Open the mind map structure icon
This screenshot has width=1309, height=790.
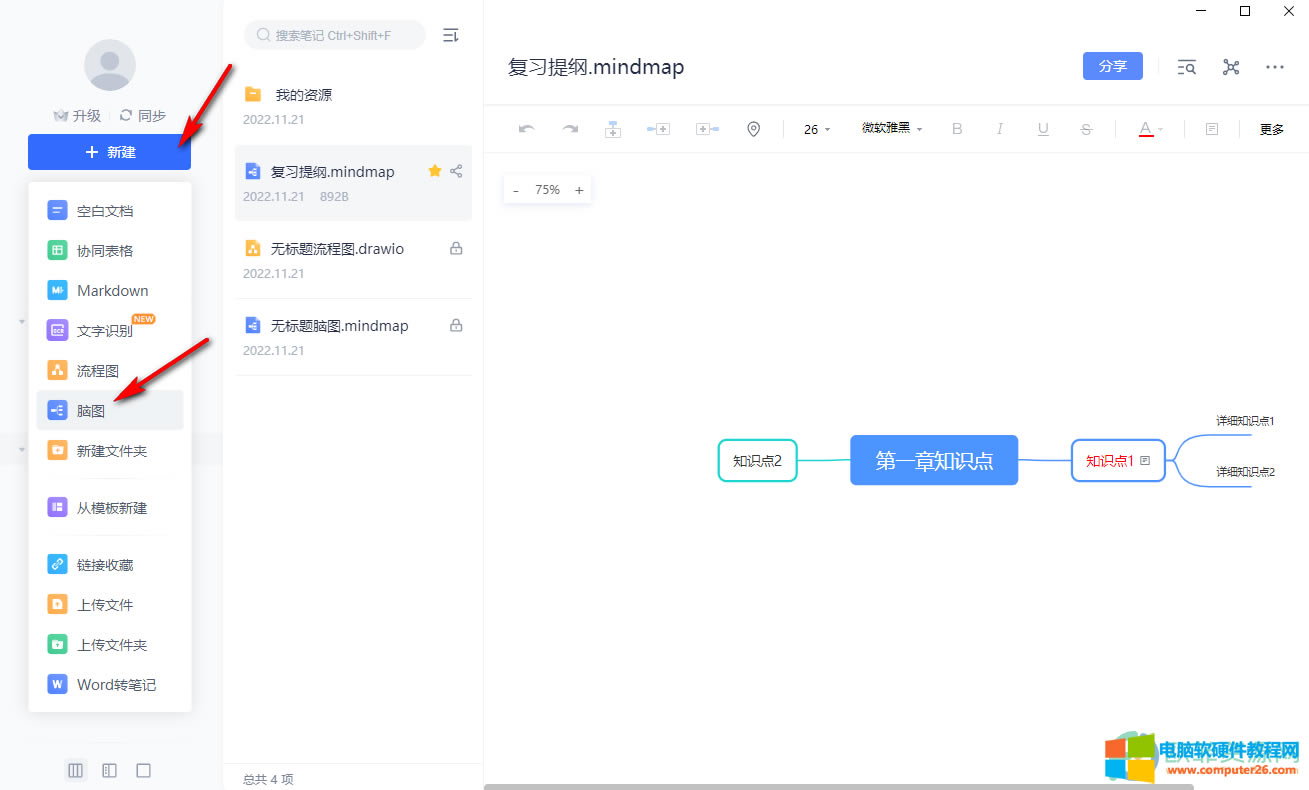pos(1231,67)
